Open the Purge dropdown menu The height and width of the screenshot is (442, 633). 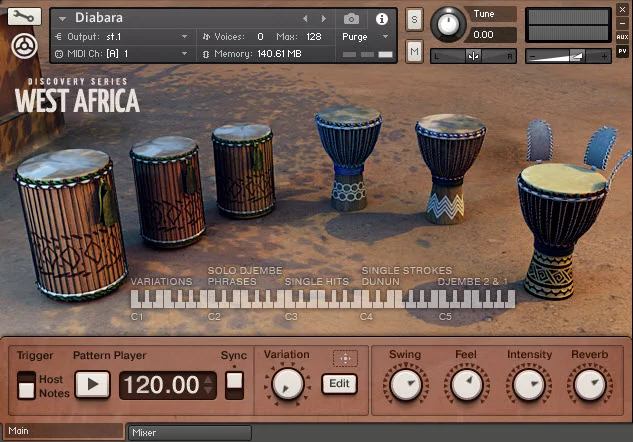(386, 37)
